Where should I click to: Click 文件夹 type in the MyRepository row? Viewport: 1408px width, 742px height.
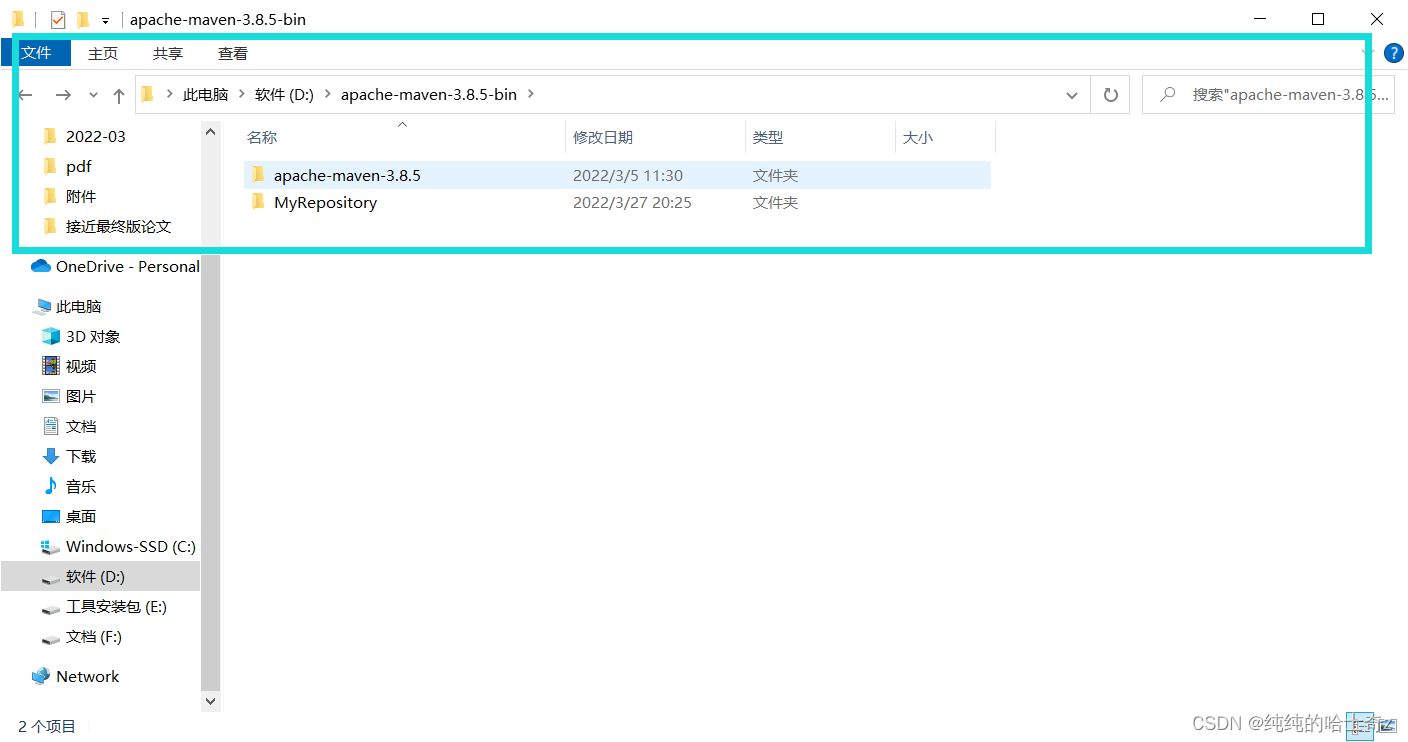[x=776, y=203]
